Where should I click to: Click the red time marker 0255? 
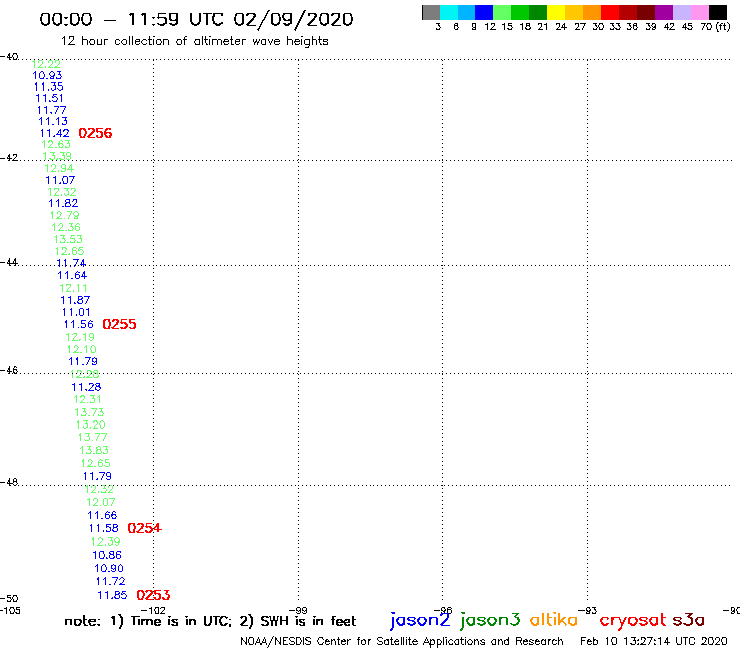coord(119,324)
